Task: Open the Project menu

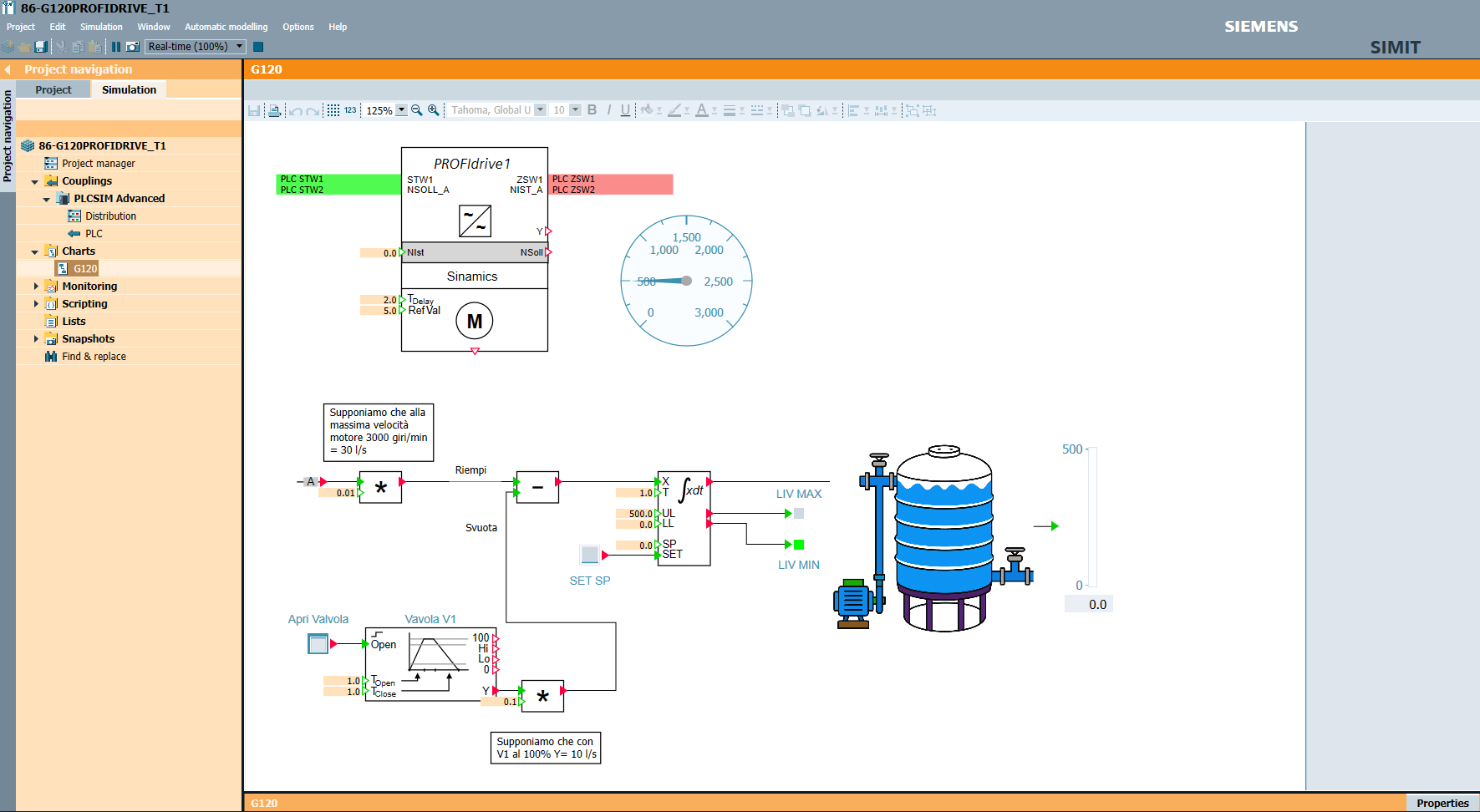Action: 21,27
